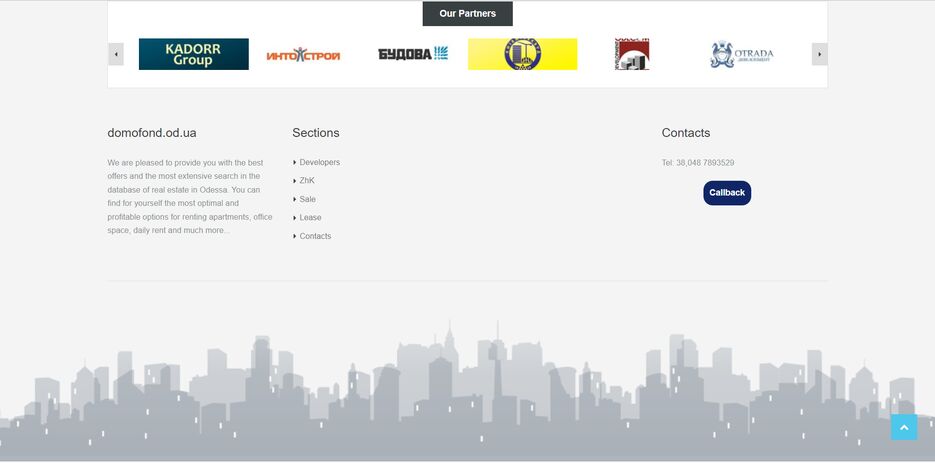This screenshot has width=935, height=463.
Task: Click the yellow partner logo with blue emblem
Action: [x=522, y=54]
